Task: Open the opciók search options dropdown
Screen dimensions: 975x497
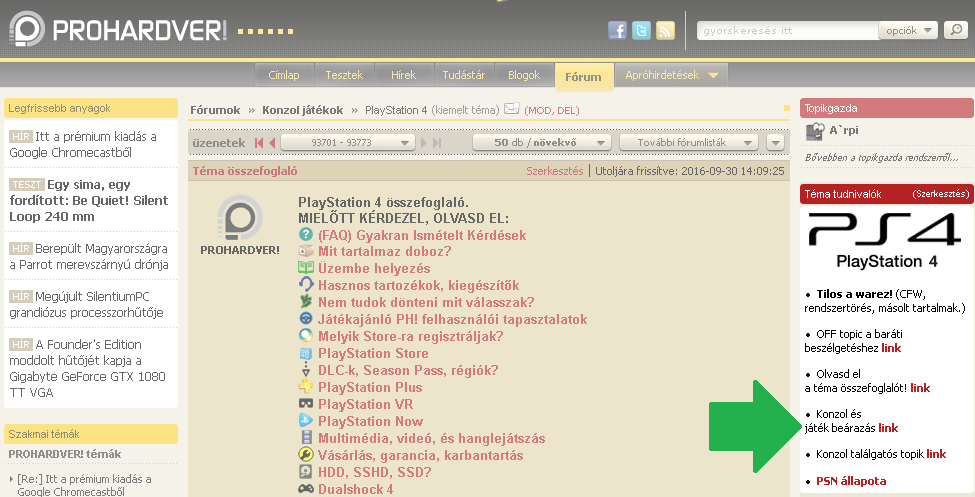Action: 908,30
